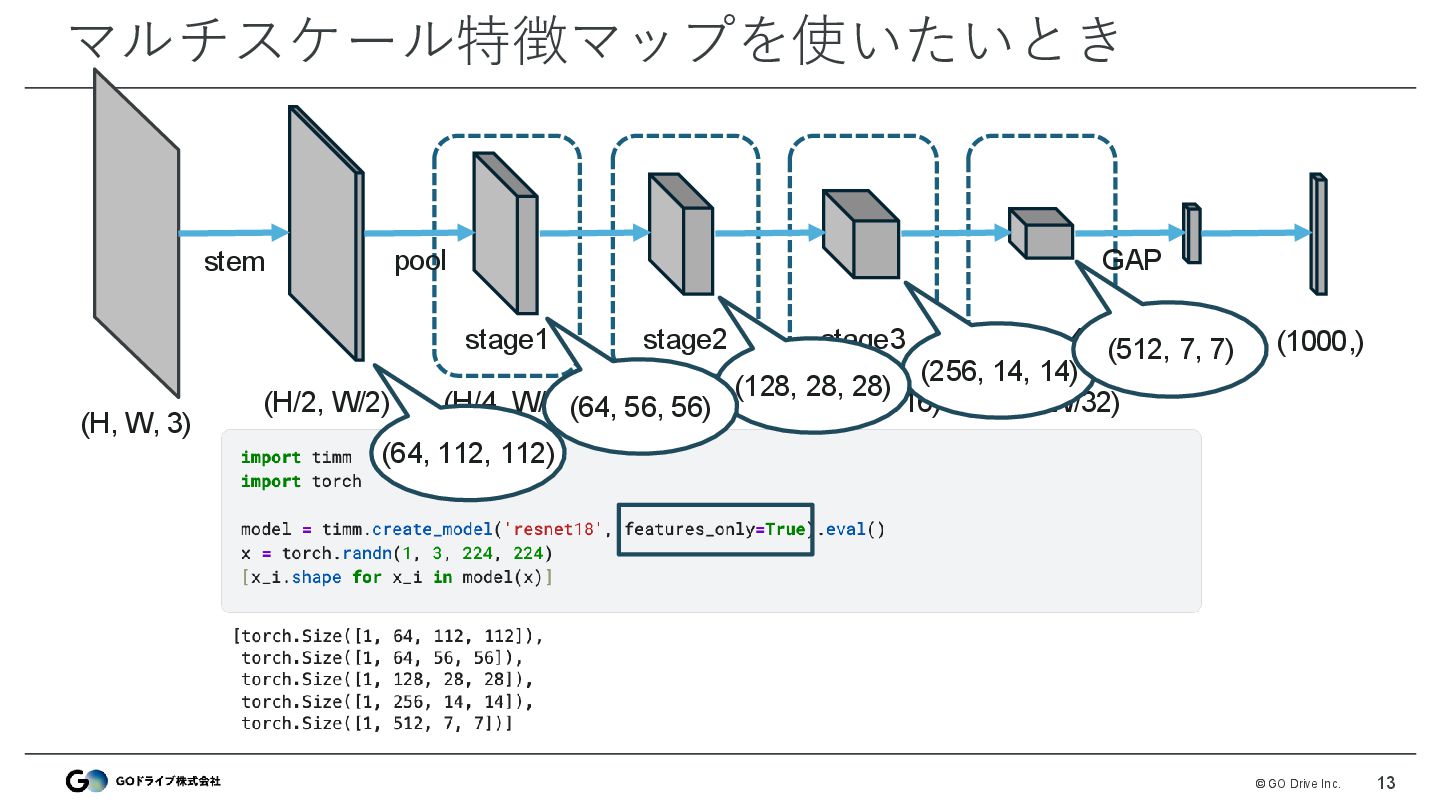Click the "(512, 7, 7)" speech bubble
Viewport: 1440px width, 810px height.
(1170, 350)
